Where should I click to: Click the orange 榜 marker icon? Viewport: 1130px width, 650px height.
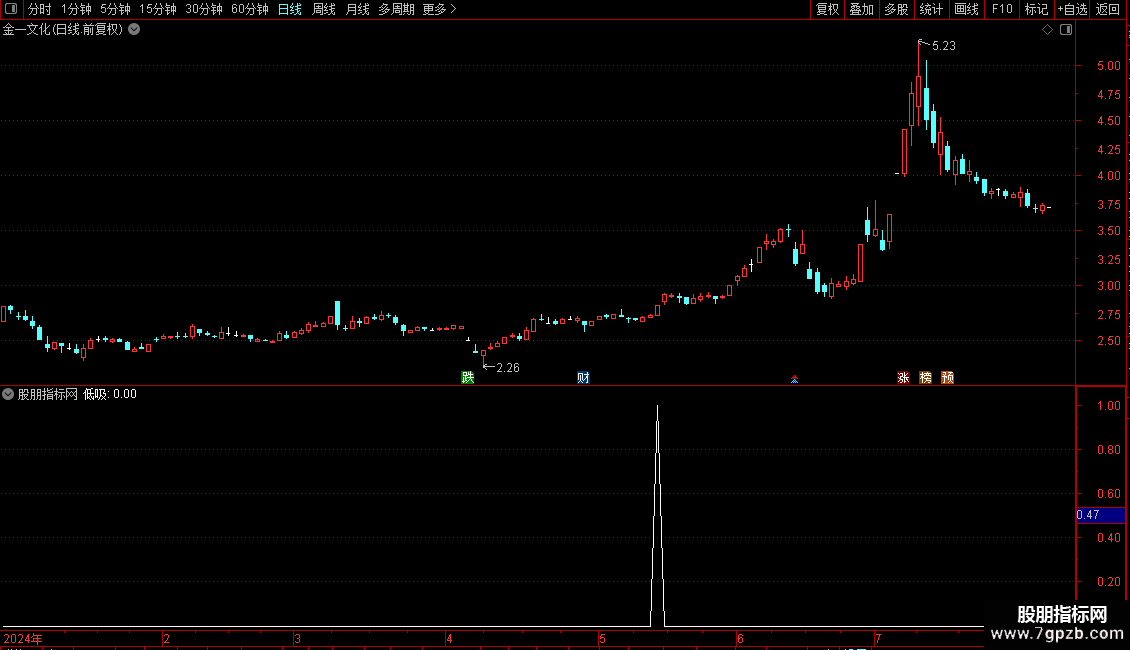coord(925,378)
